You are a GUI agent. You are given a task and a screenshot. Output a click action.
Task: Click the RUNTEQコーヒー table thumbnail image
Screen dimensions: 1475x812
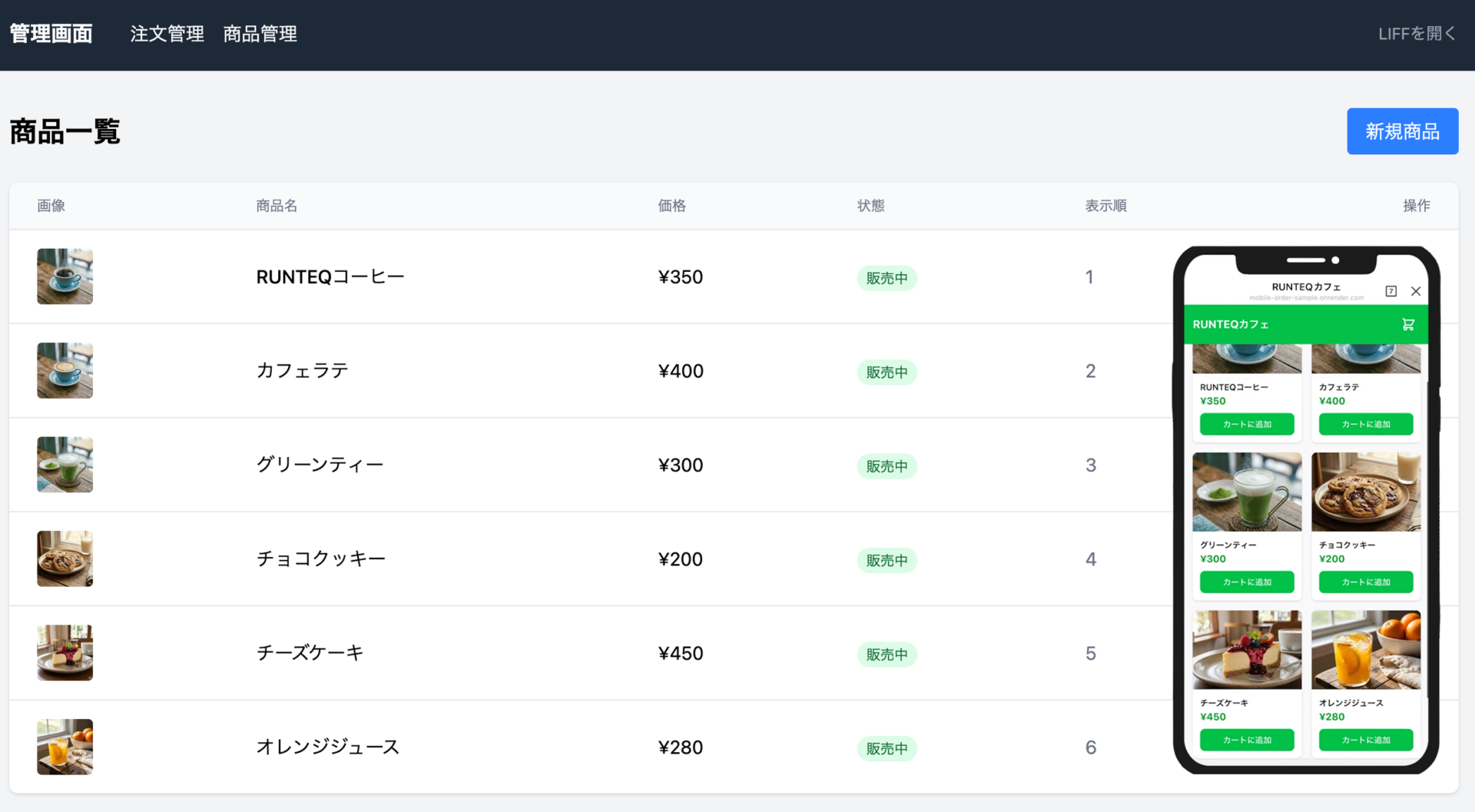(x=65, y=277)
